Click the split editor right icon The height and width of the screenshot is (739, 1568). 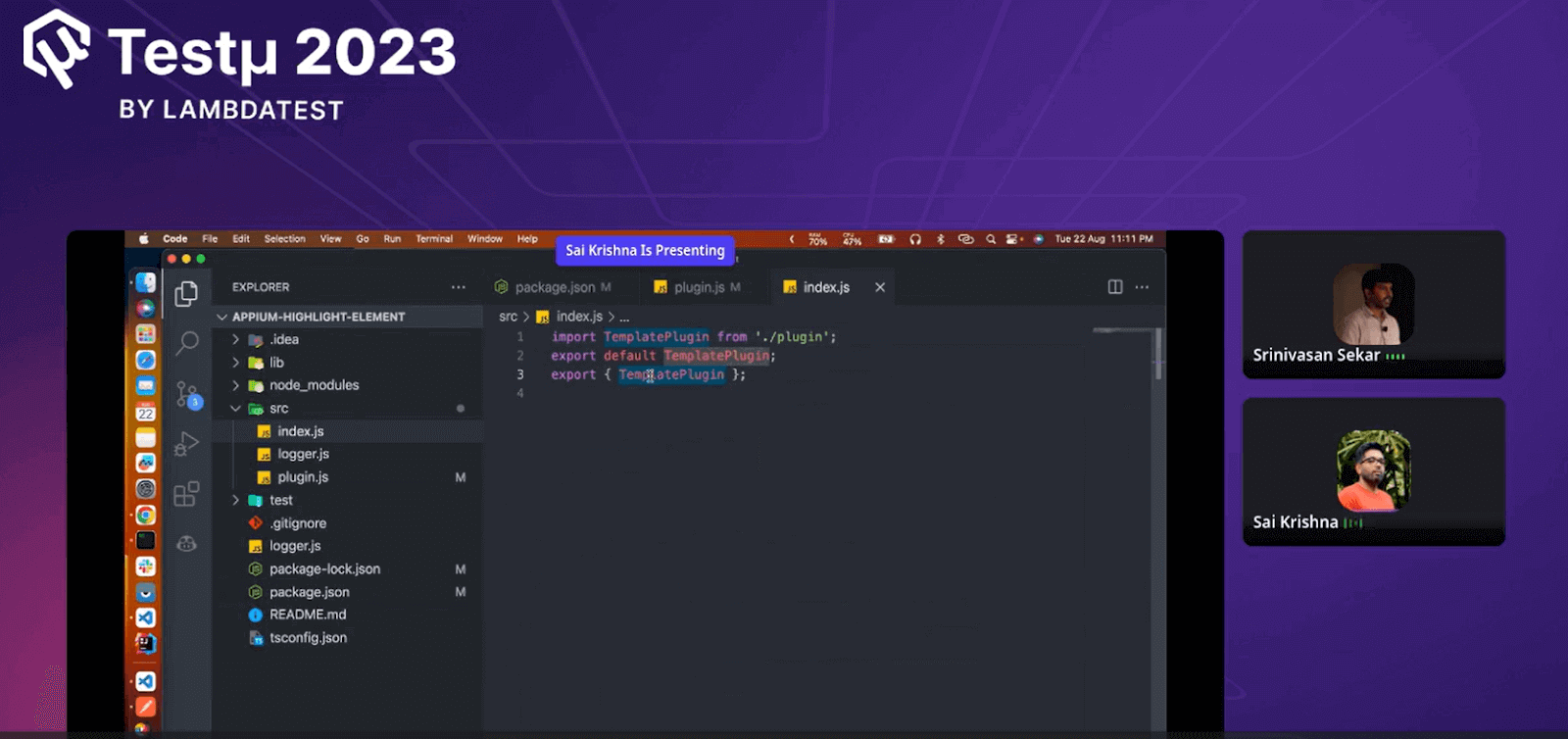[x=1115, y=287]
